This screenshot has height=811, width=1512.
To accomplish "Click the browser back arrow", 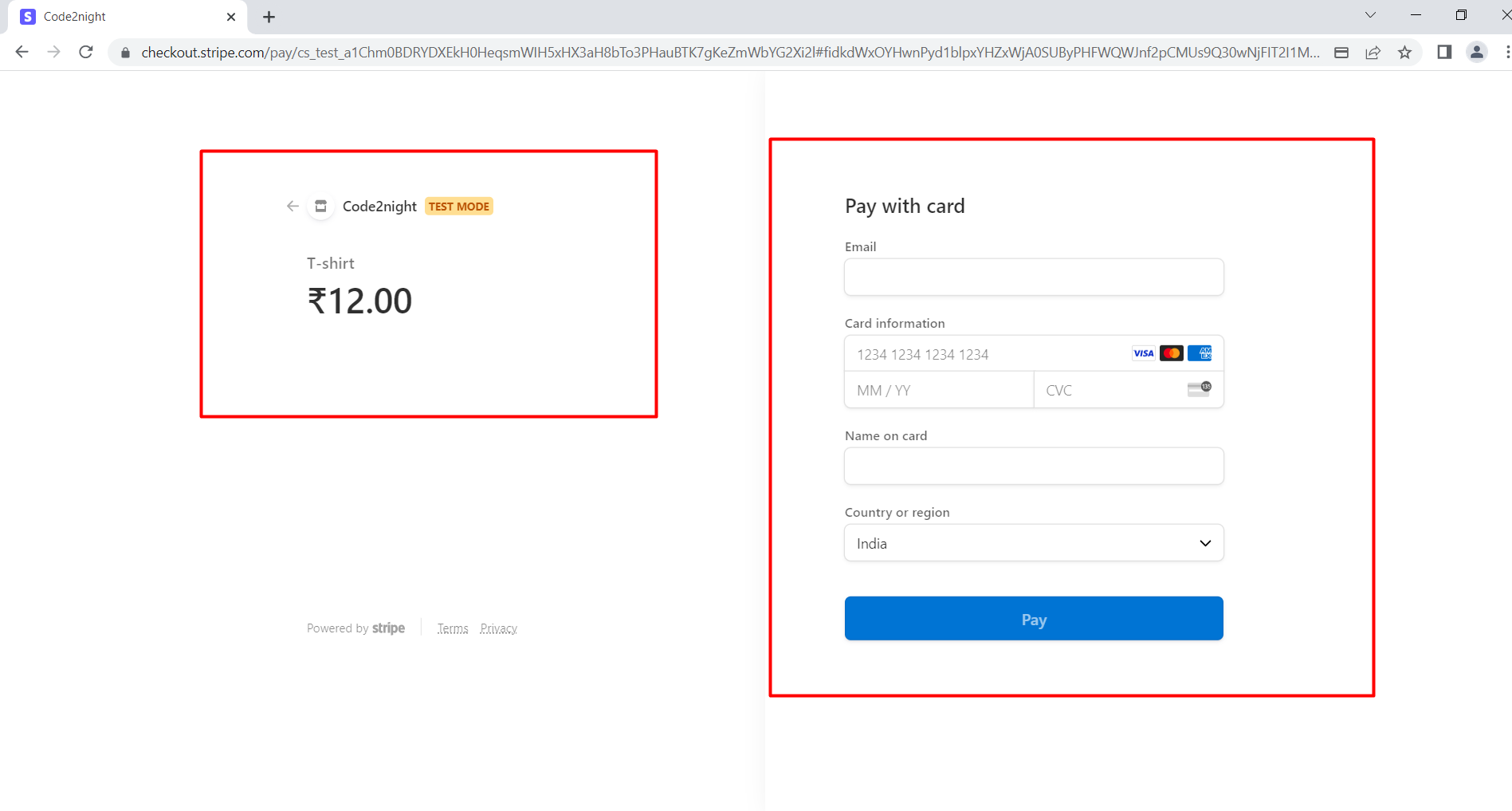I will tap(22, 52).
